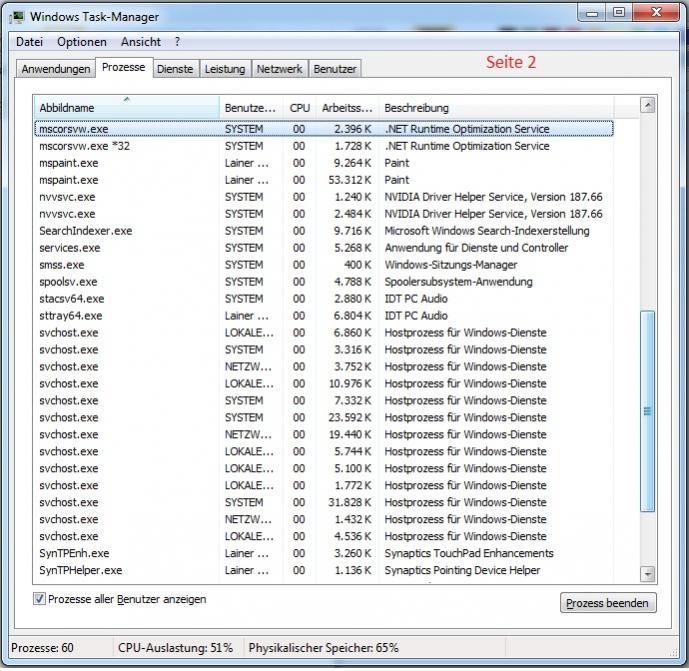
Task: Show the Benutzer tab
Action: pos(335,69)
